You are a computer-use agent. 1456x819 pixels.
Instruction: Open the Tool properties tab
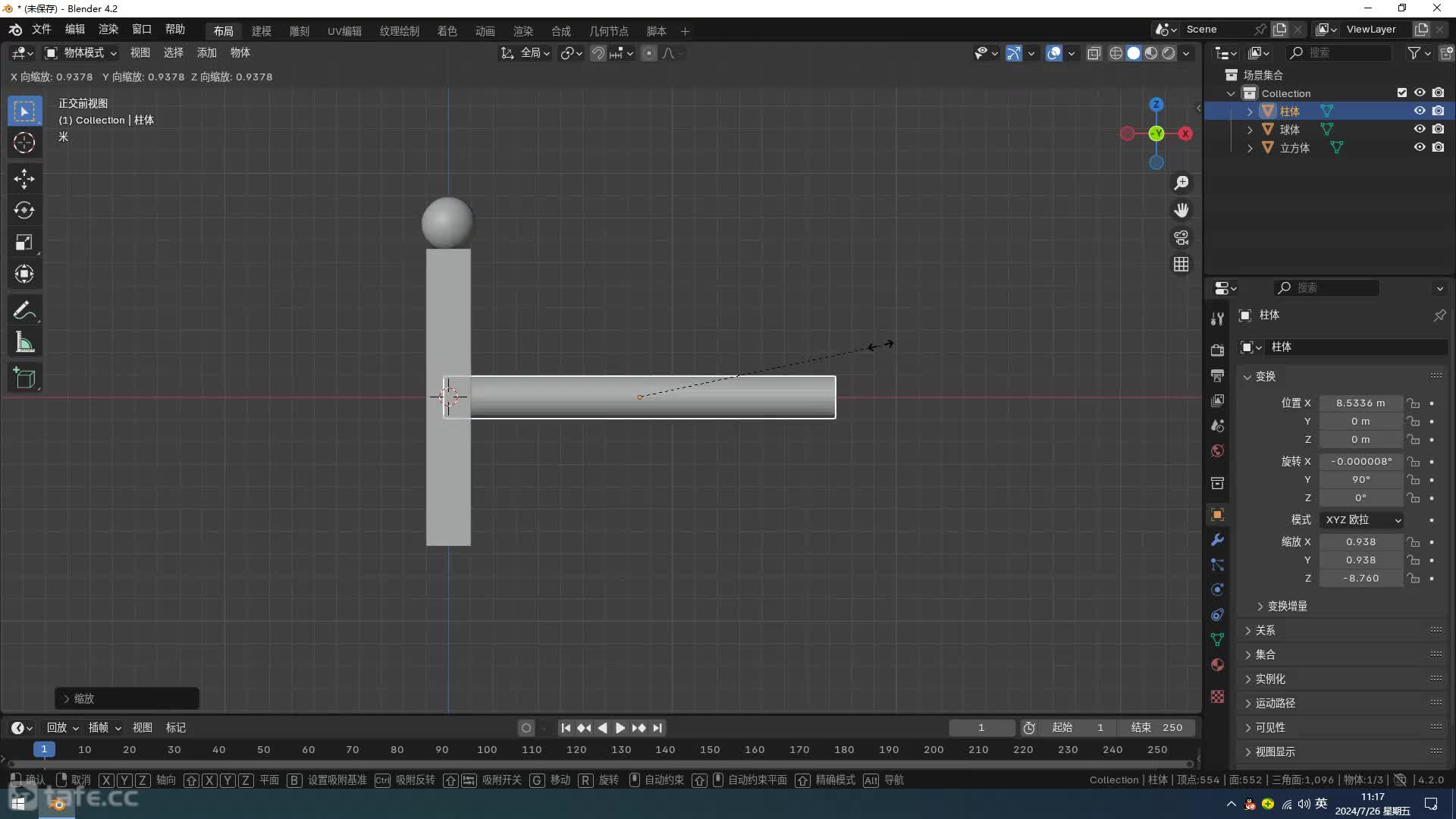pyautogui.click(x=1217, y=318)
